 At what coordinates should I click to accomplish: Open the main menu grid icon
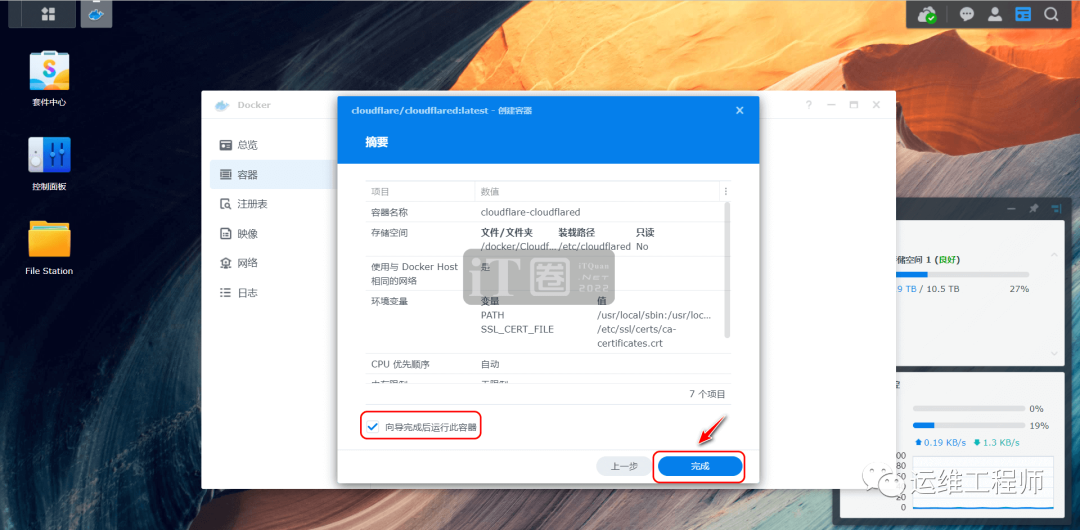(48, 14)
